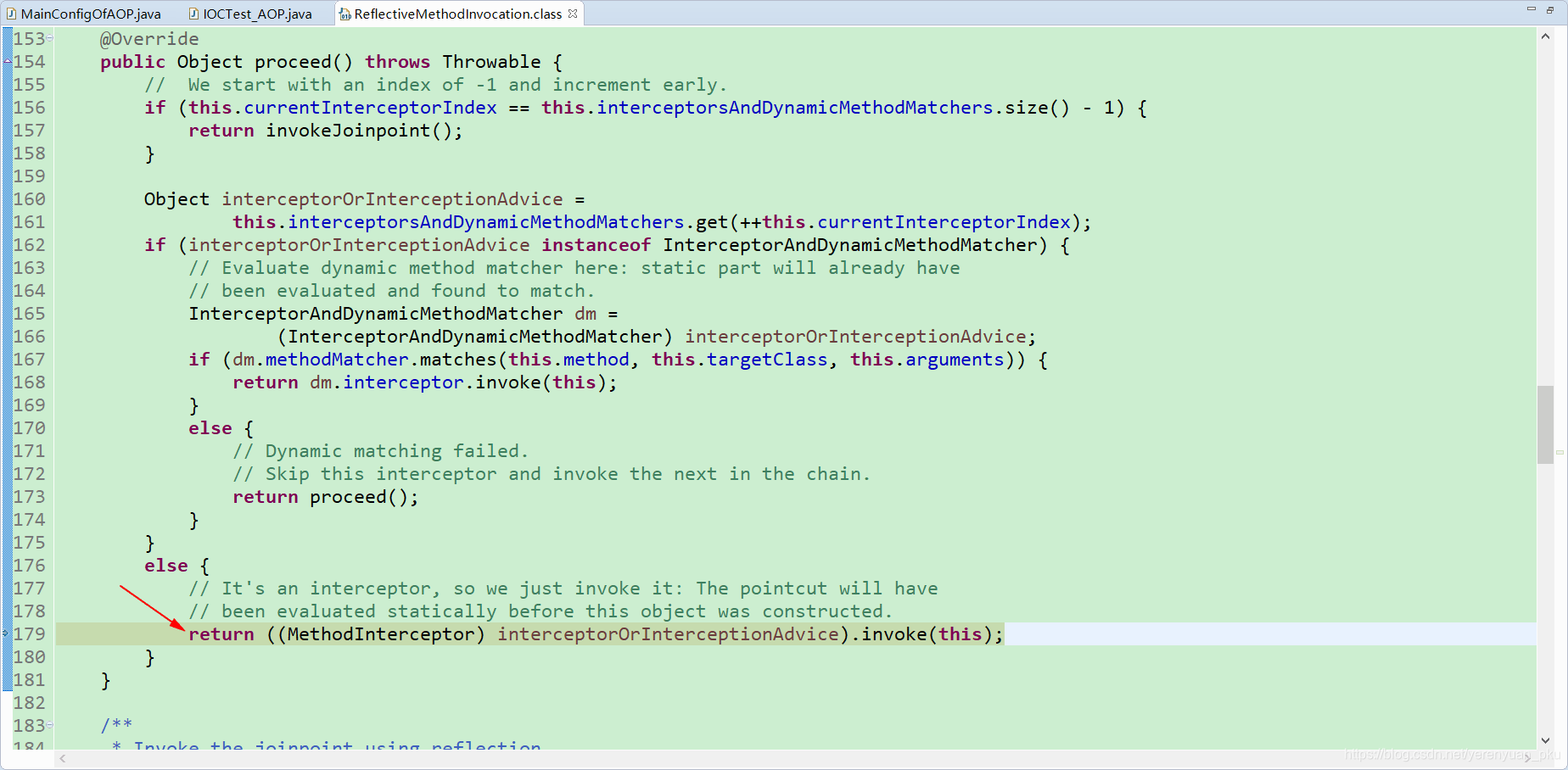Viewport: 1568px width, 770px height.
Task: Click the 'proceed()' method name on line 154
Action: click(303, 62)
